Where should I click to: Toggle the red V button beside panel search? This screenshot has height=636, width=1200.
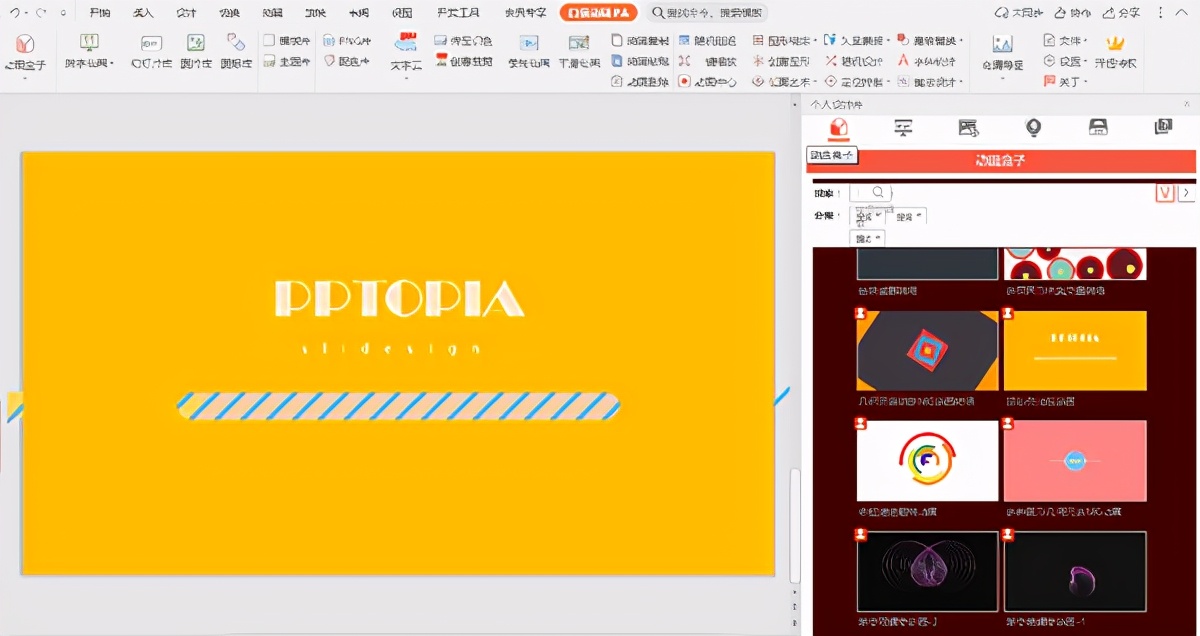1164,193
